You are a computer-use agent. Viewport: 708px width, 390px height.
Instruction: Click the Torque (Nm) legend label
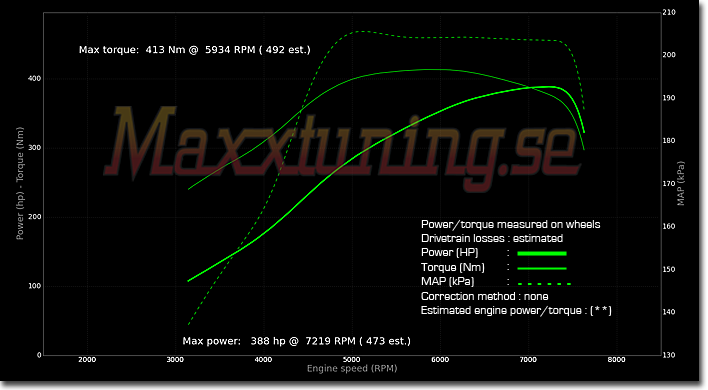click(x=452, y=267)
